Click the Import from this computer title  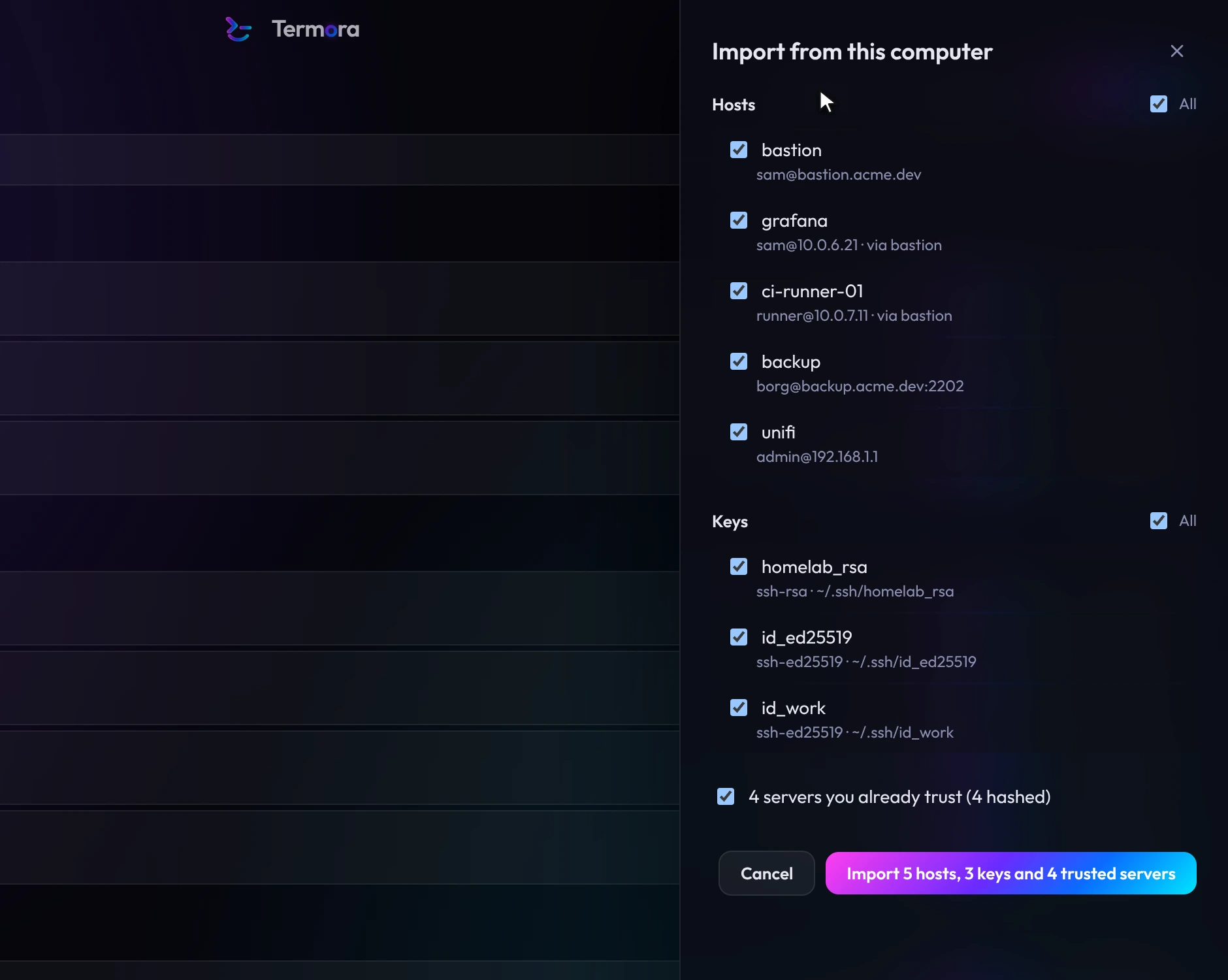pyautogui.click(x=852, y=52)
